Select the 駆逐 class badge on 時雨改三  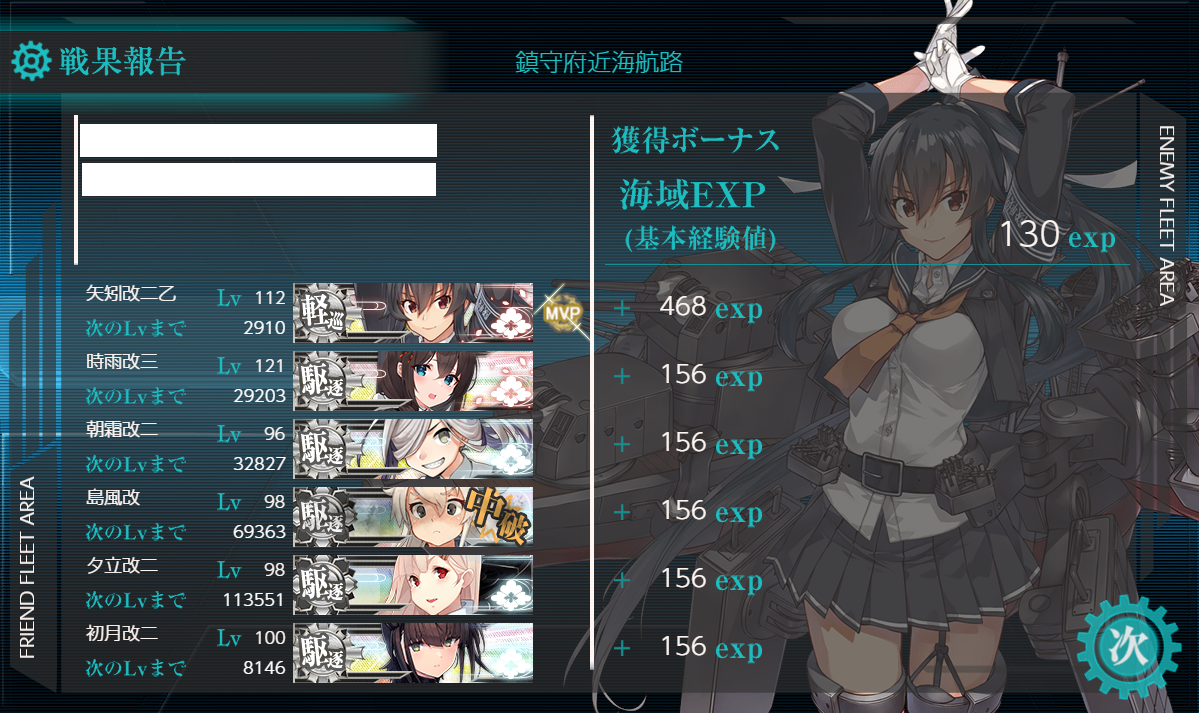(324, 381)
